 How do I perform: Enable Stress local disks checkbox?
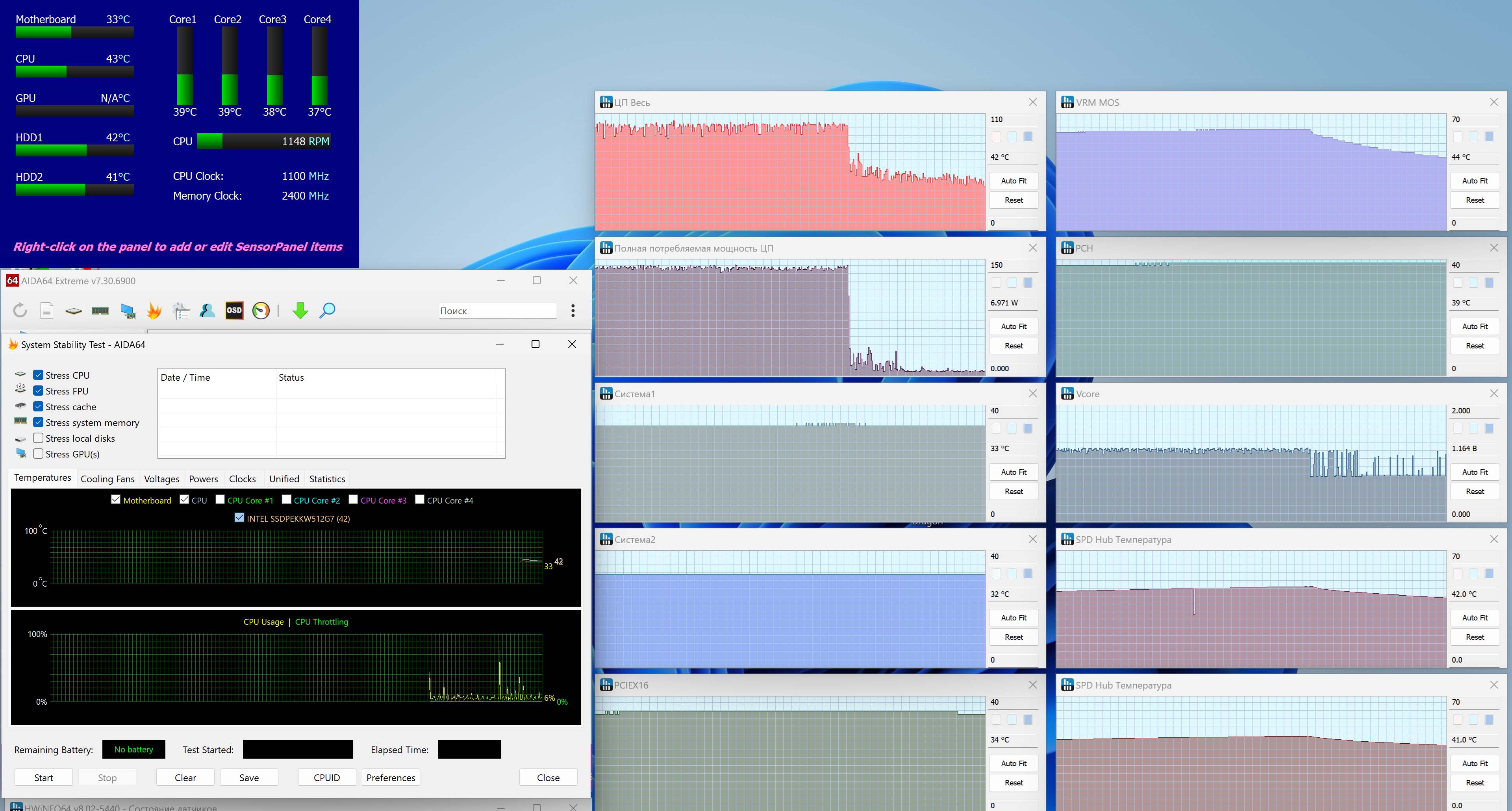click(x=38, y=438)
